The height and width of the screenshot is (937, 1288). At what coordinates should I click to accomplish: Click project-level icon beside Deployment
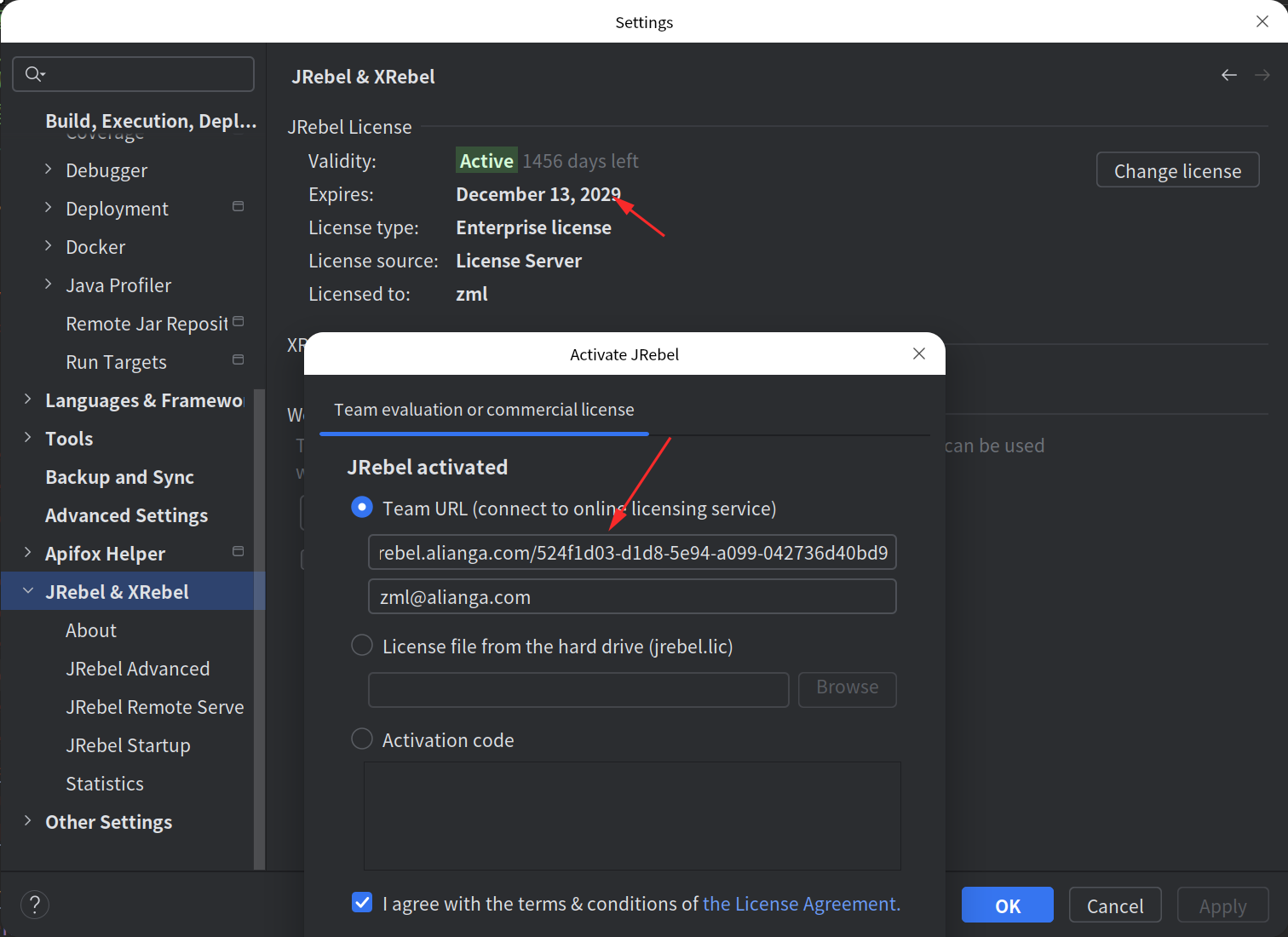[x=239, y=207]
